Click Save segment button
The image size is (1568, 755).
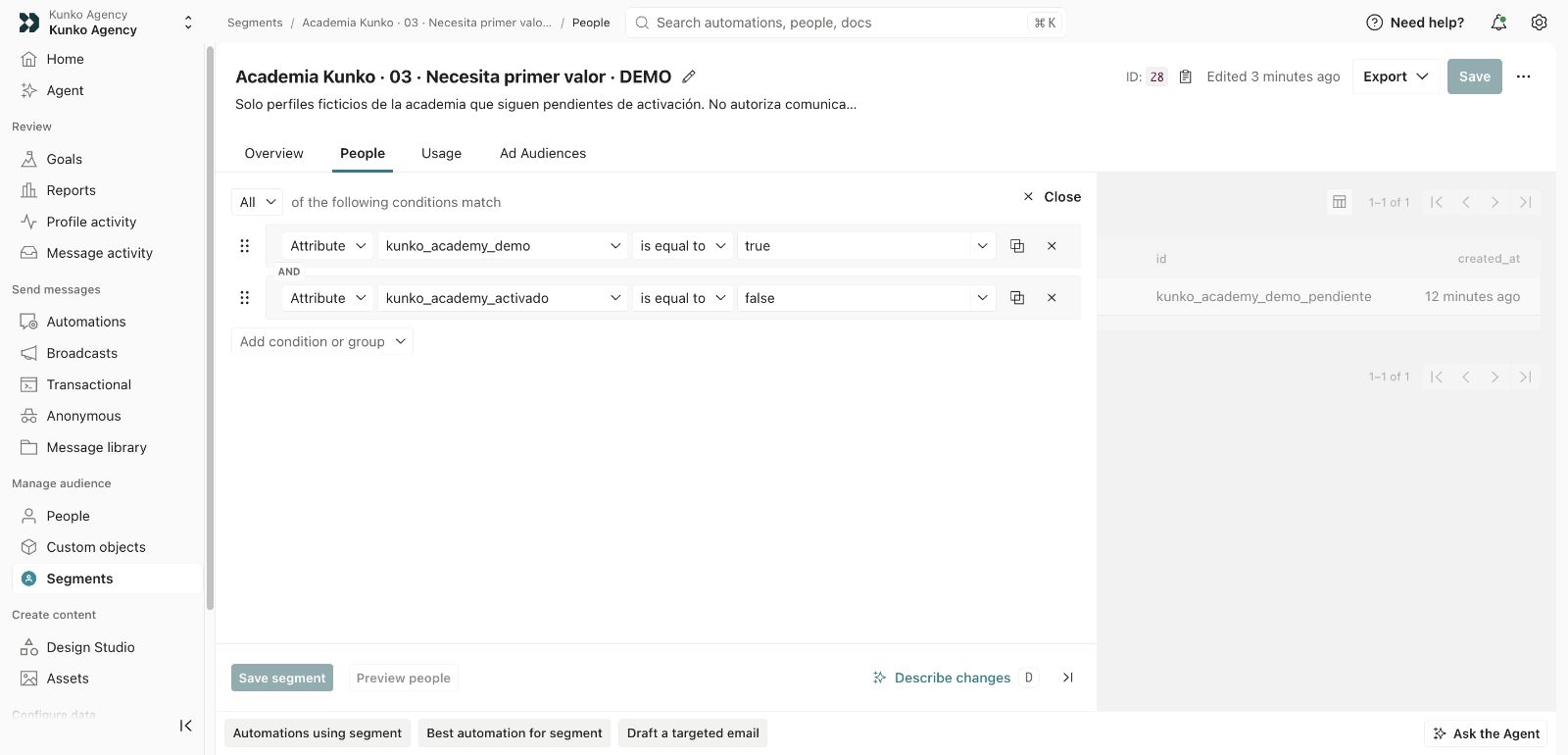[x=282, y=678]
